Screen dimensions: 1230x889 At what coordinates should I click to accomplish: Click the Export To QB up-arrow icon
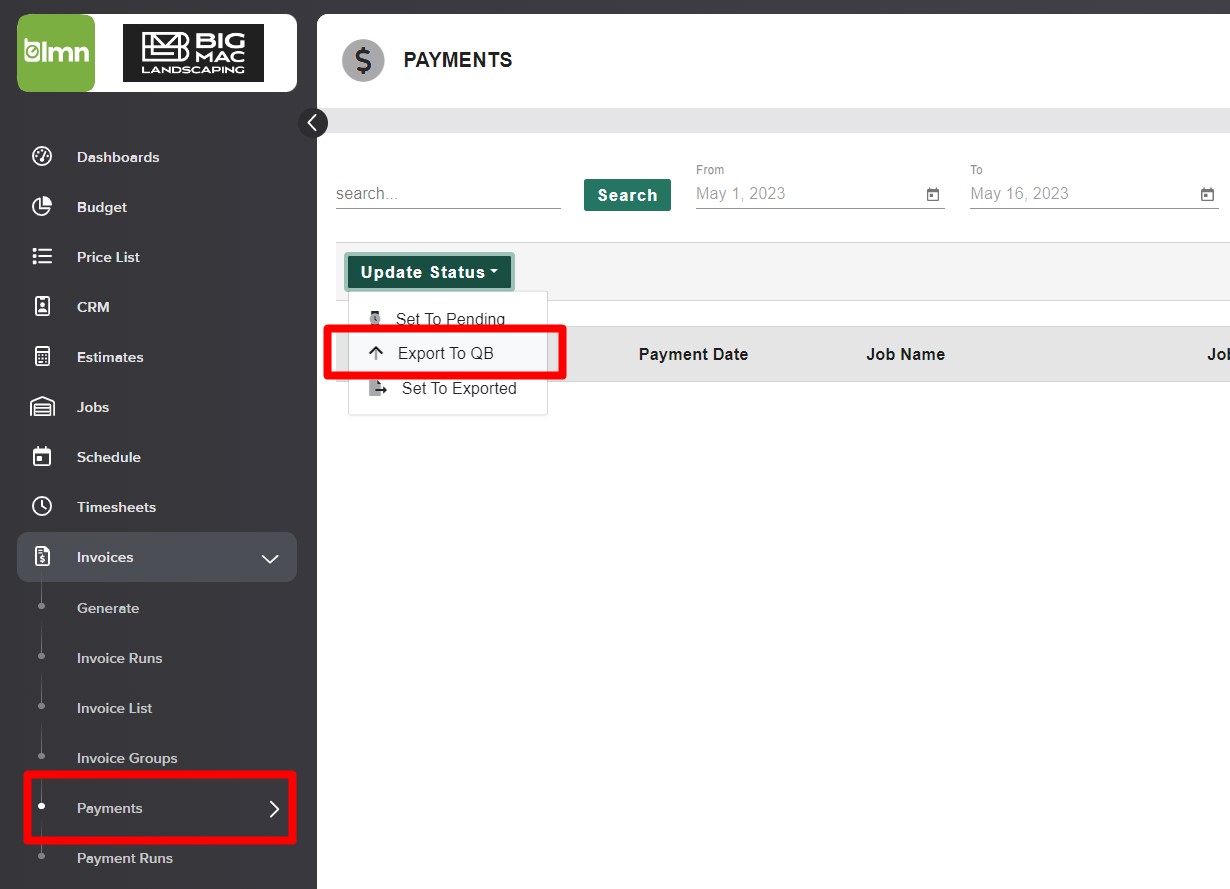pyautogui.click(x=376, y=352)
